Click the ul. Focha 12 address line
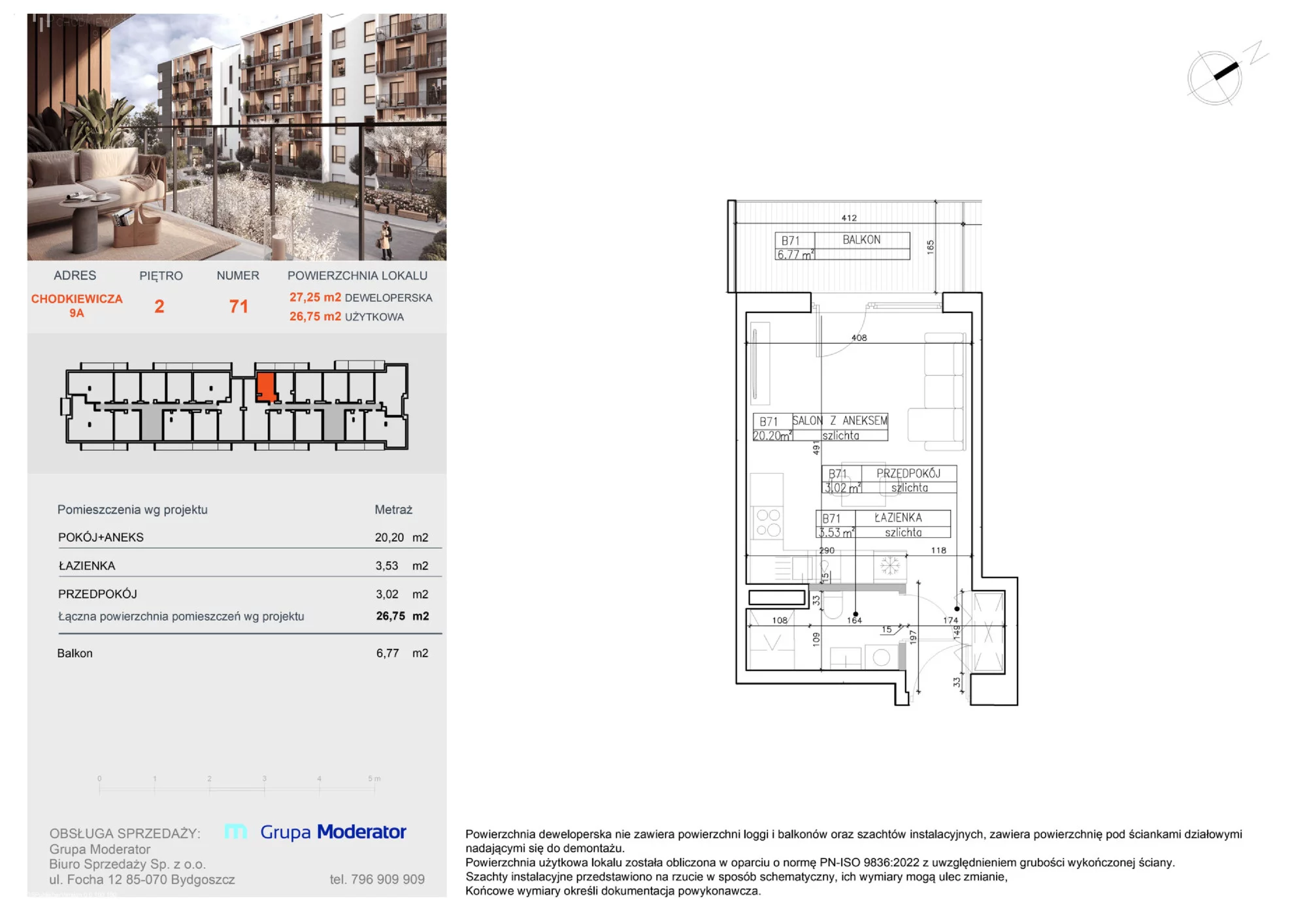 point(142,880)
